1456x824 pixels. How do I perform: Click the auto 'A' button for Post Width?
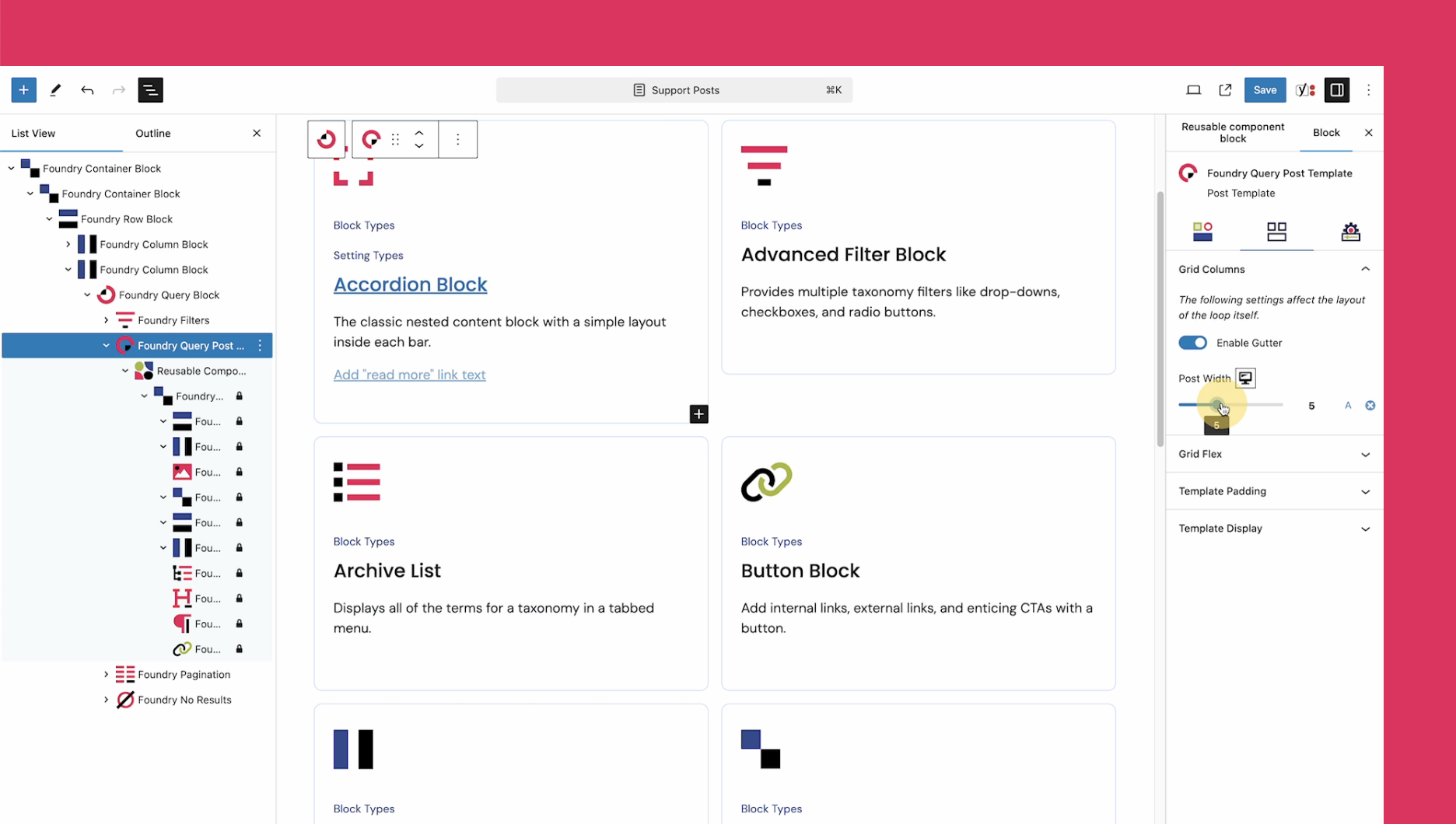[1348, 406]
